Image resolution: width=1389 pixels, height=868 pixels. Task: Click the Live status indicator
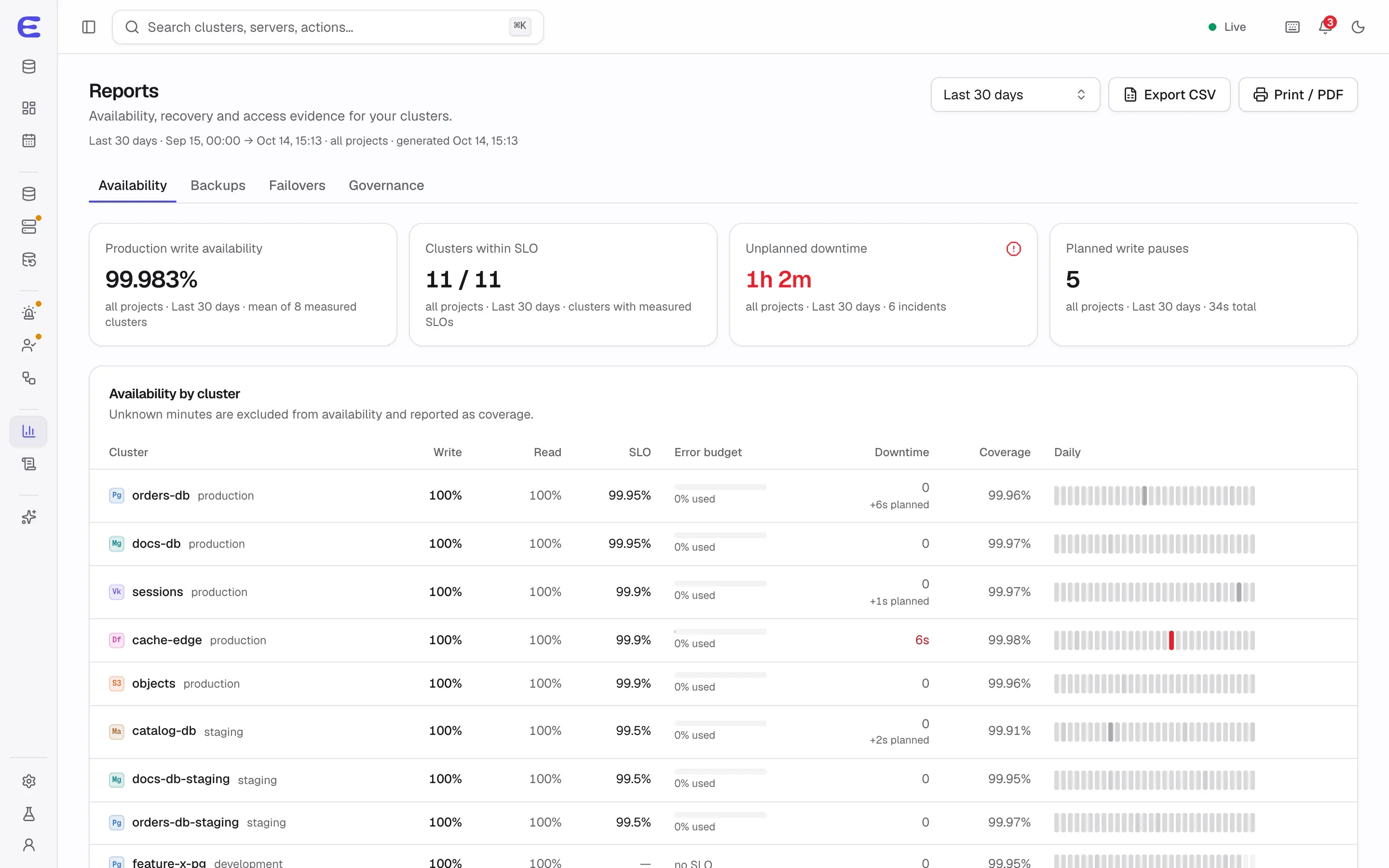click(1227, 27)
